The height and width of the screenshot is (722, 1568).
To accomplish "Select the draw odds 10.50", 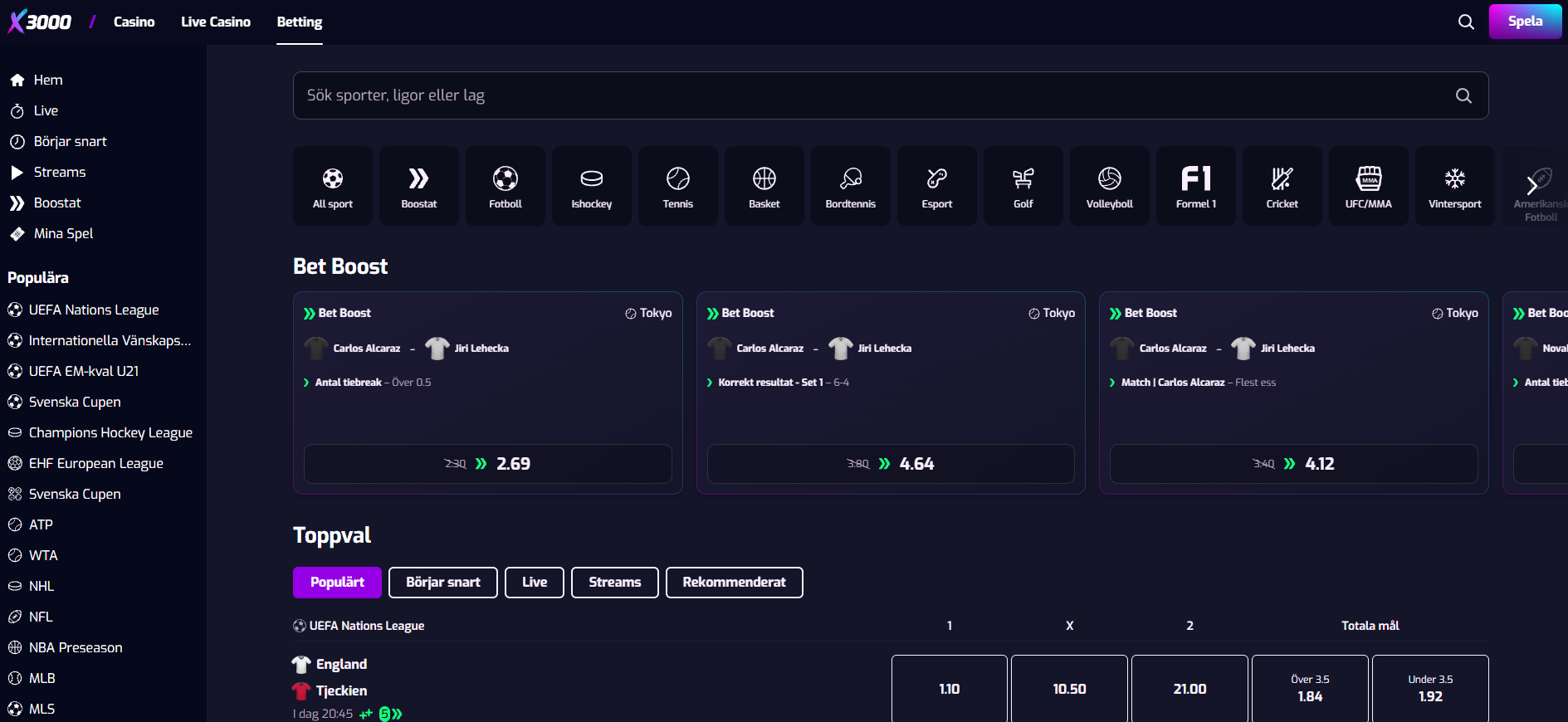I will click(x=1070, y=689).
